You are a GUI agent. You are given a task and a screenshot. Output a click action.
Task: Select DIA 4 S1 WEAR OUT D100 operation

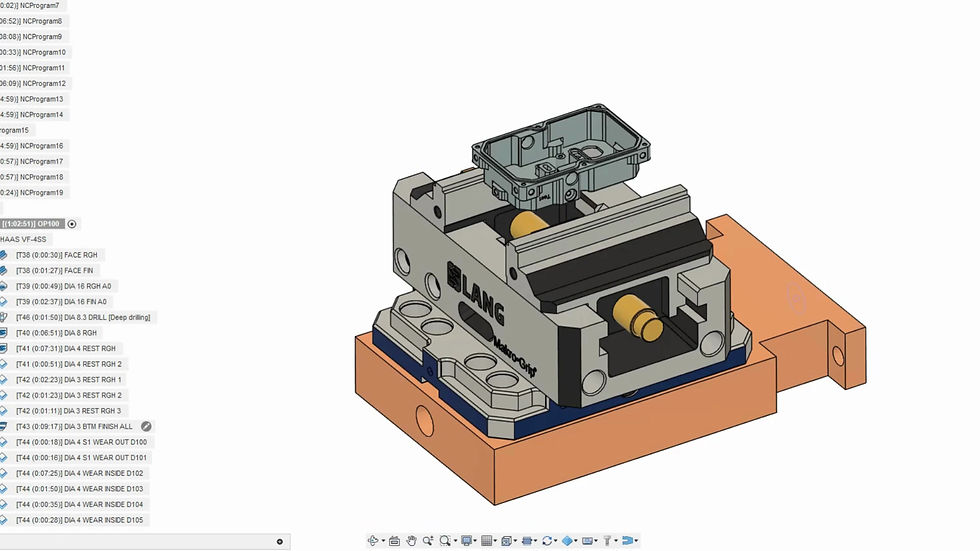81,442
